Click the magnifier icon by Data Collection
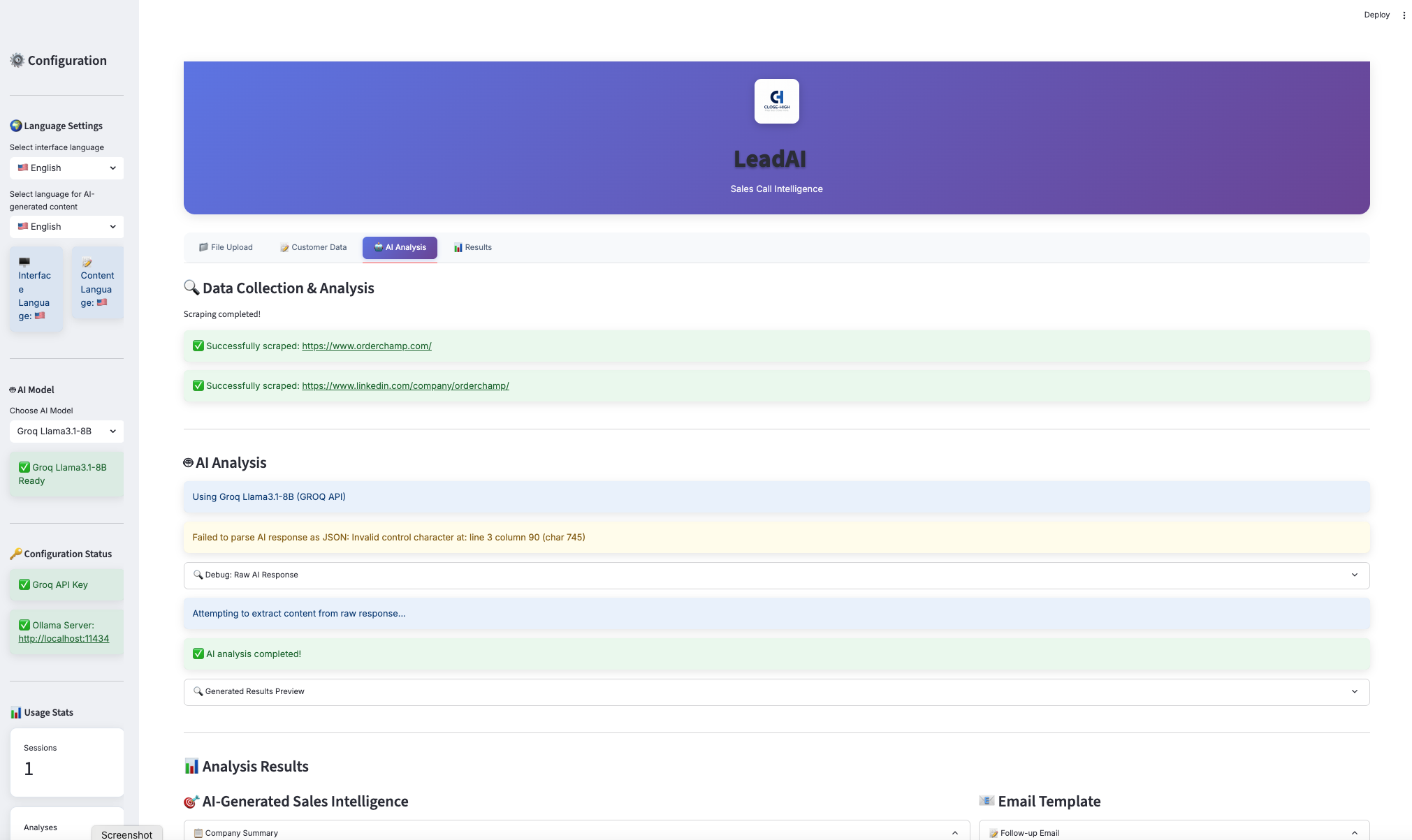1412x840 pixels. click(x=191, y=288)
